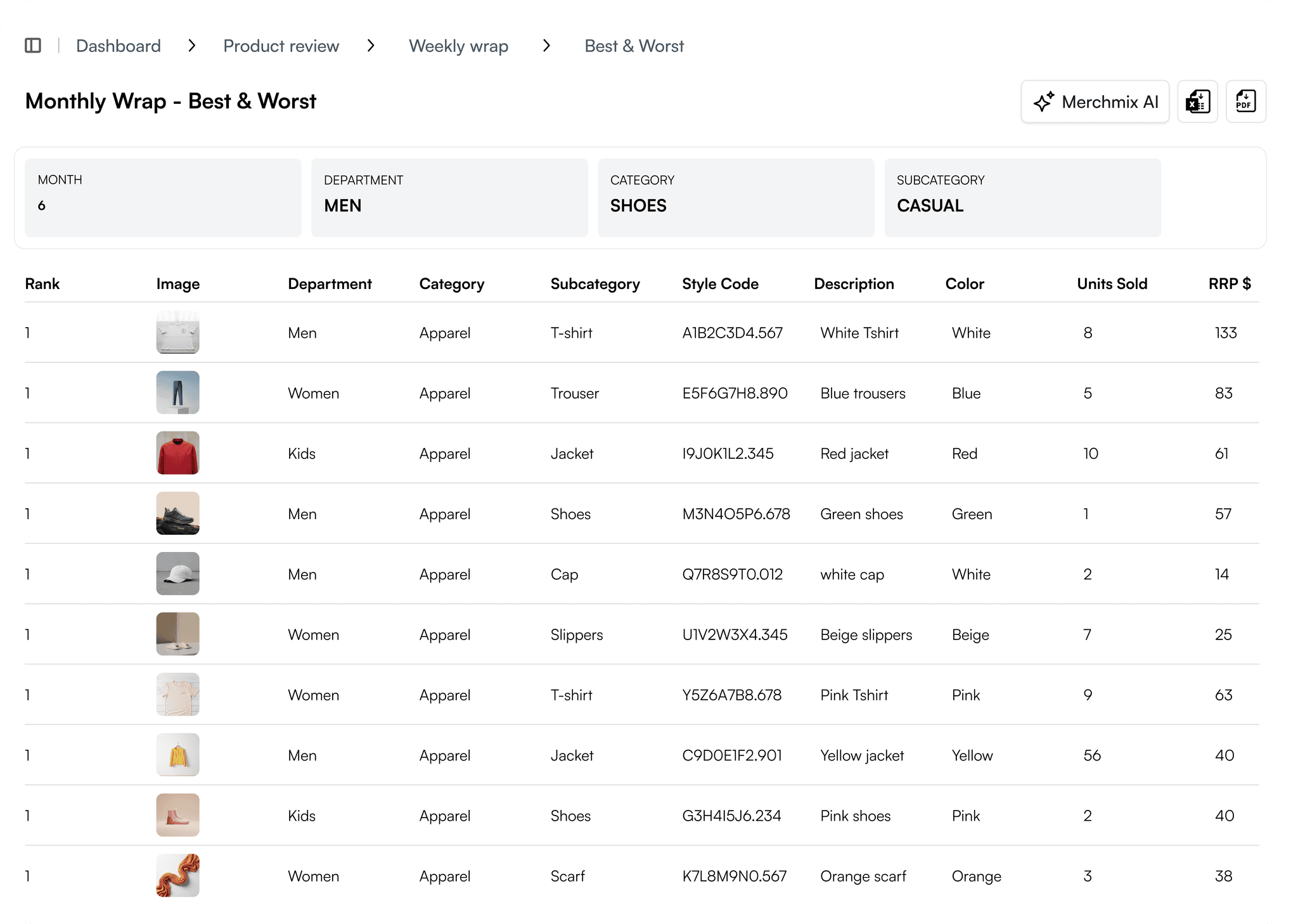Open the White Tshirt product thumbnail

[x=178, y=332]
